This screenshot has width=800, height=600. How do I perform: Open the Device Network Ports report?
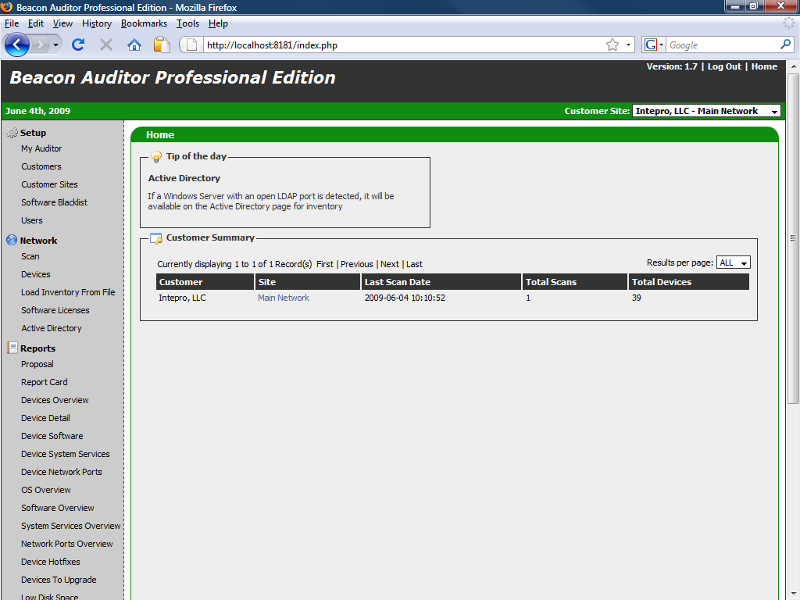(61, 472)
